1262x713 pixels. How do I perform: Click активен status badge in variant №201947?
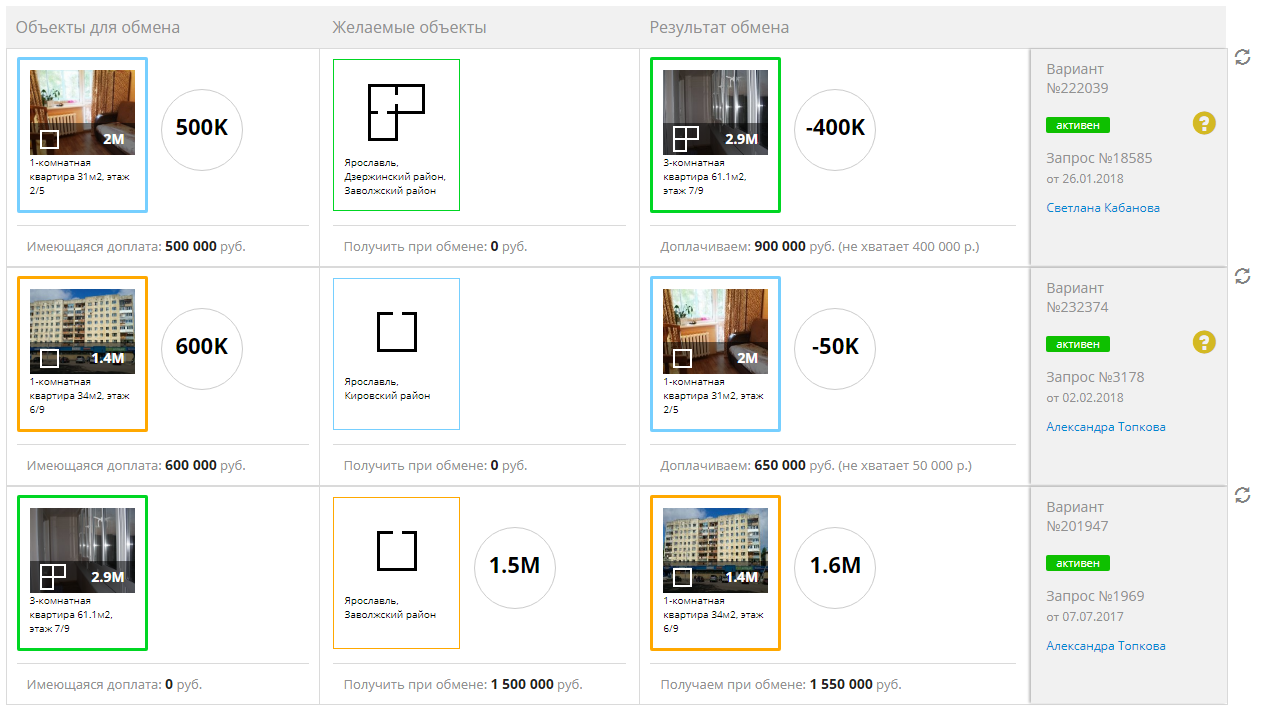point(1077,563)
